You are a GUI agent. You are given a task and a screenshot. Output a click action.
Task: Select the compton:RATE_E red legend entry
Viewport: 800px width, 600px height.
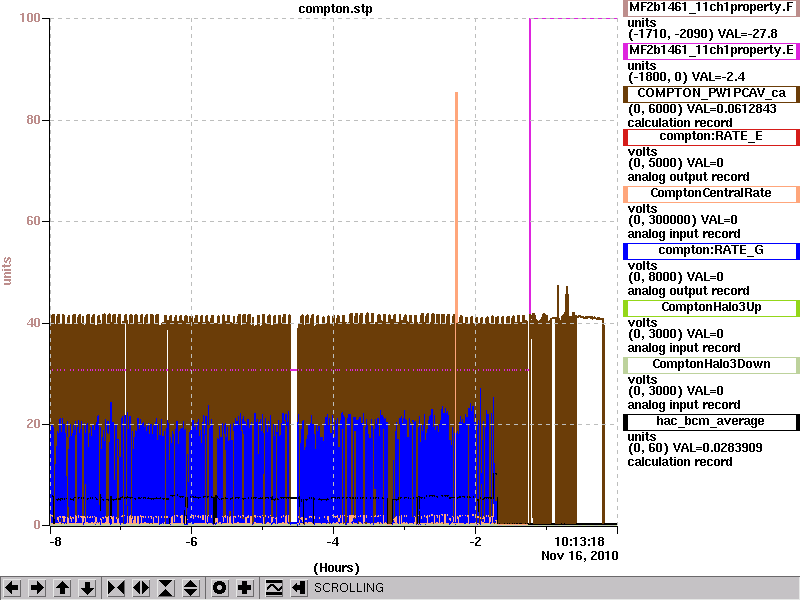[x=711, y=136]
